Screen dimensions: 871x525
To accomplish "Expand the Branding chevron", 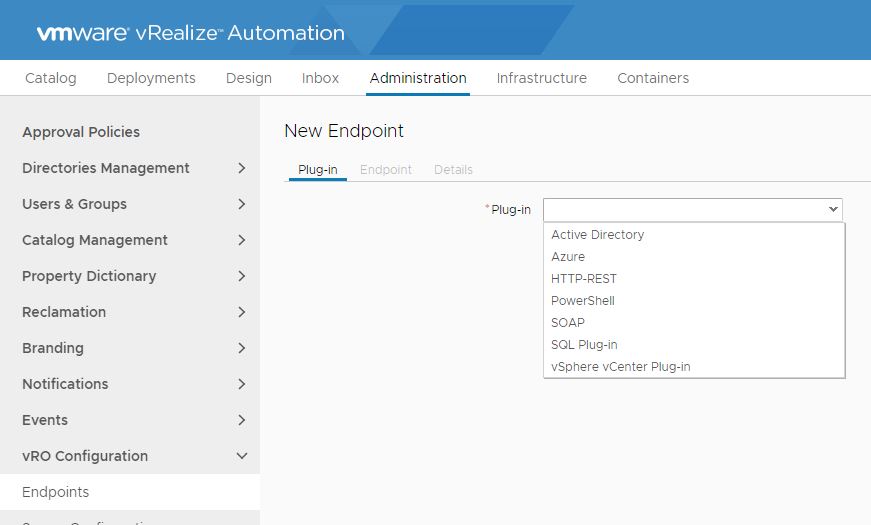I will [242, 348].
